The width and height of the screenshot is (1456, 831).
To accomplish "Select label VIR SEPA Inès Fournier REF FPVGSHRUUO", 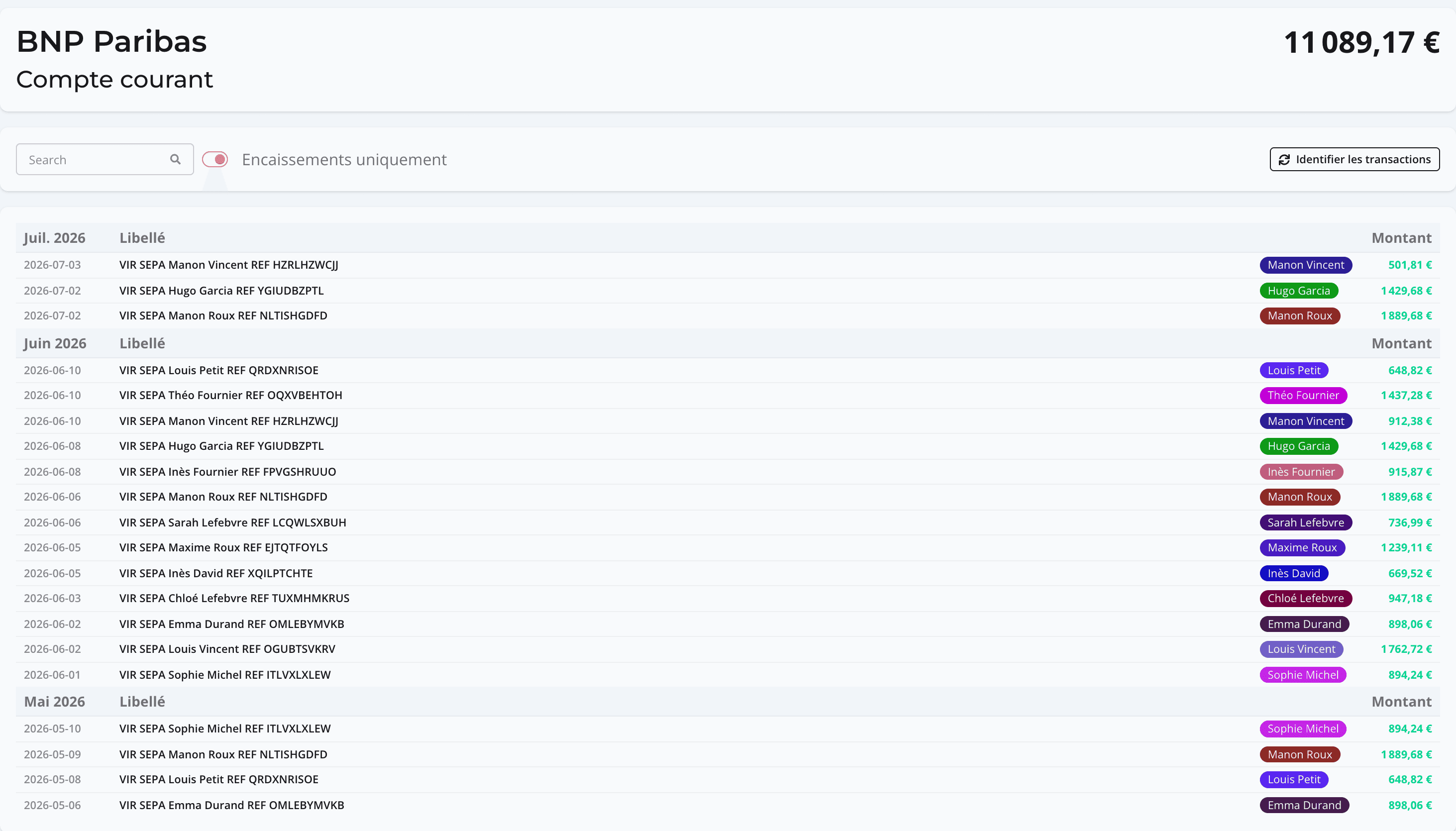I will (x=228, y=472).
